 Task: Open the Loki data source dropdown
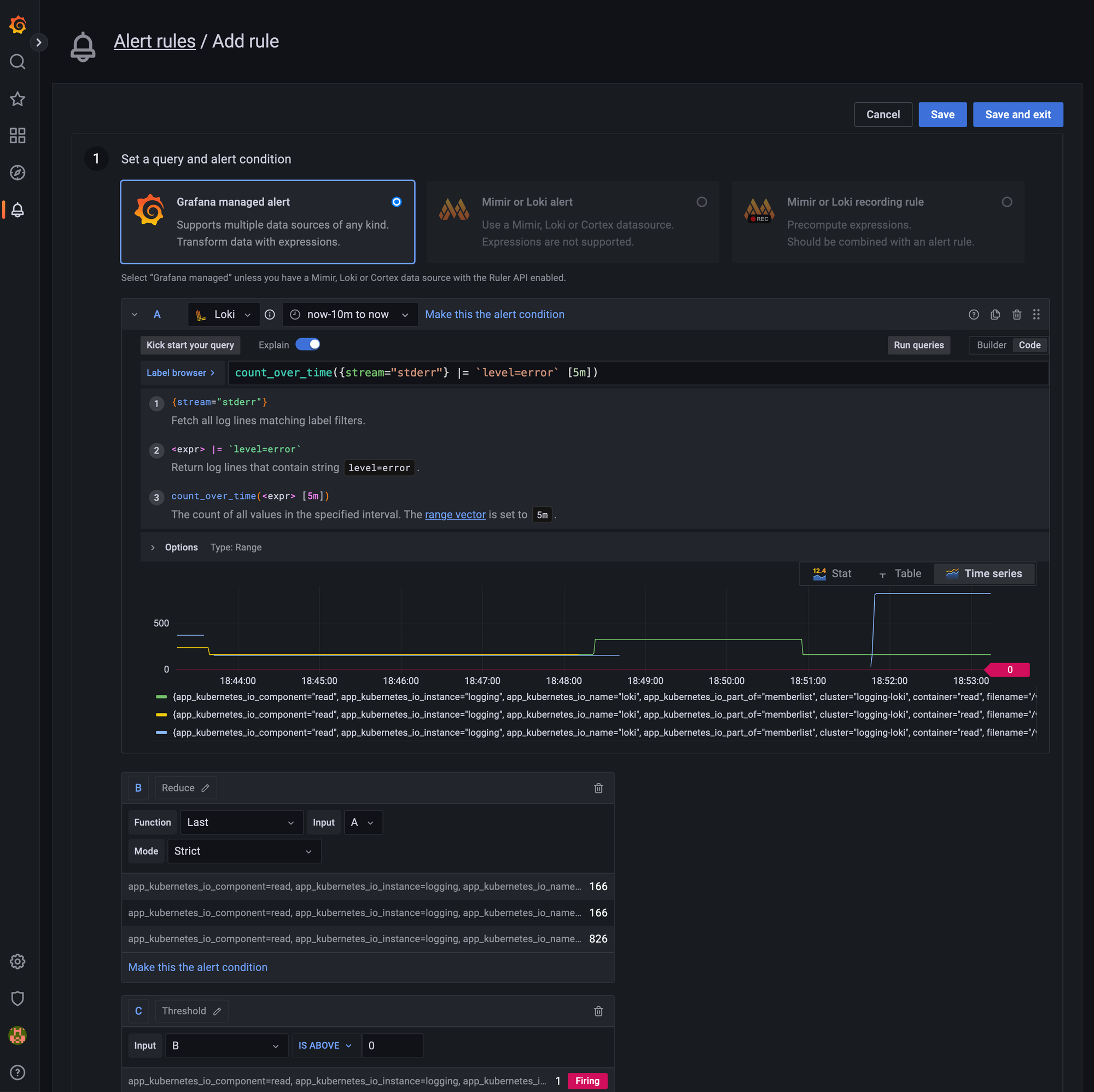[224, 315]
